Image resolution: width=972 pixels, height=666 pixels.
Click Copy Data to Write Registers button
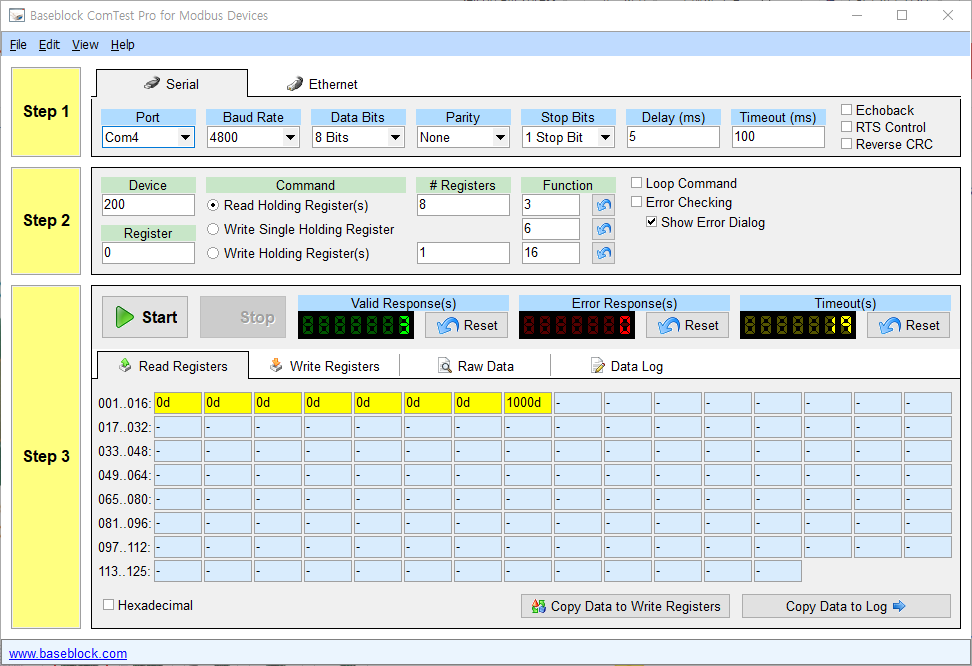pyautogui.click(x=625, y=606)
